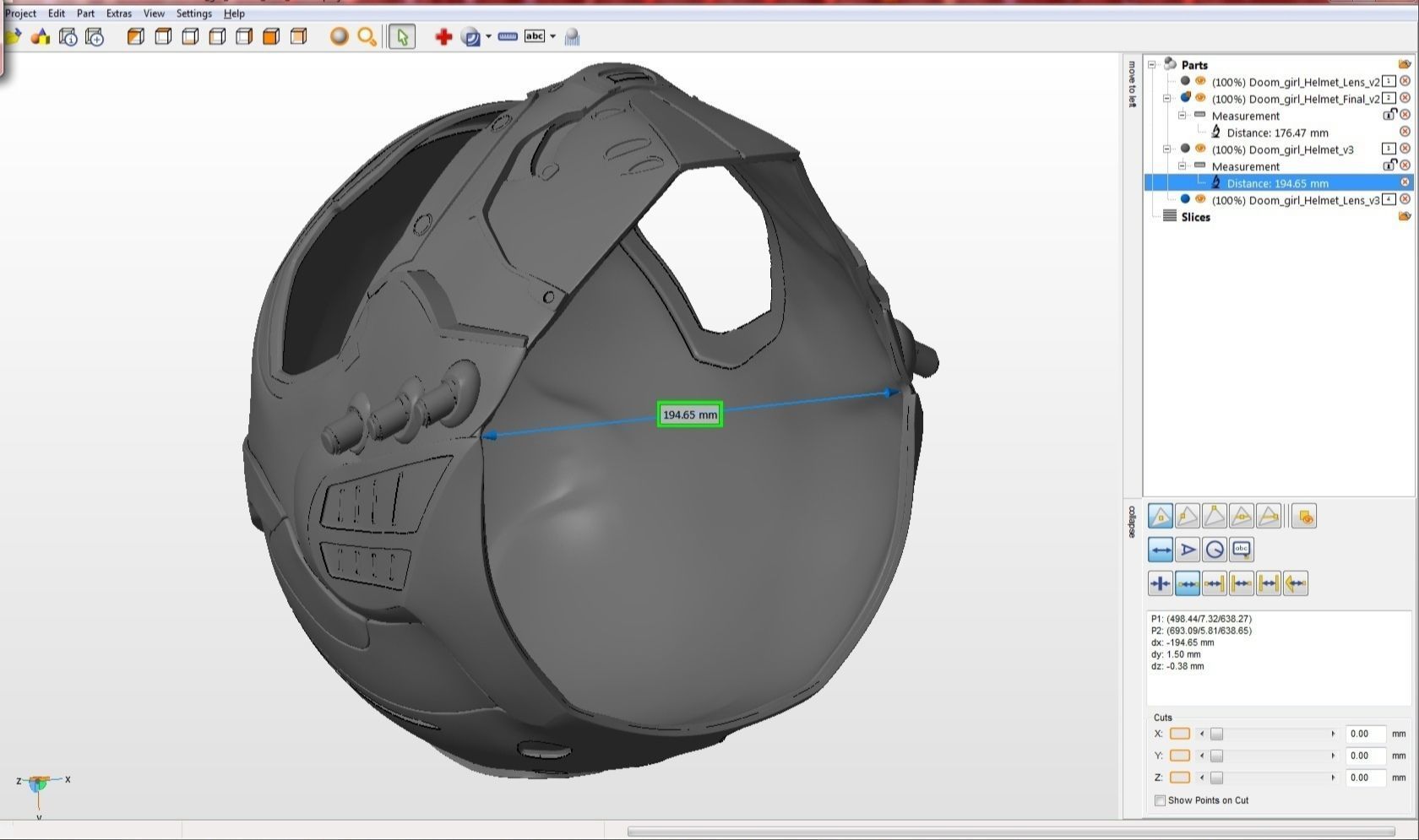Collapse Measurement node under Helmet_v3
This screenshot has height=840, width=1419.
[1182, 166]
